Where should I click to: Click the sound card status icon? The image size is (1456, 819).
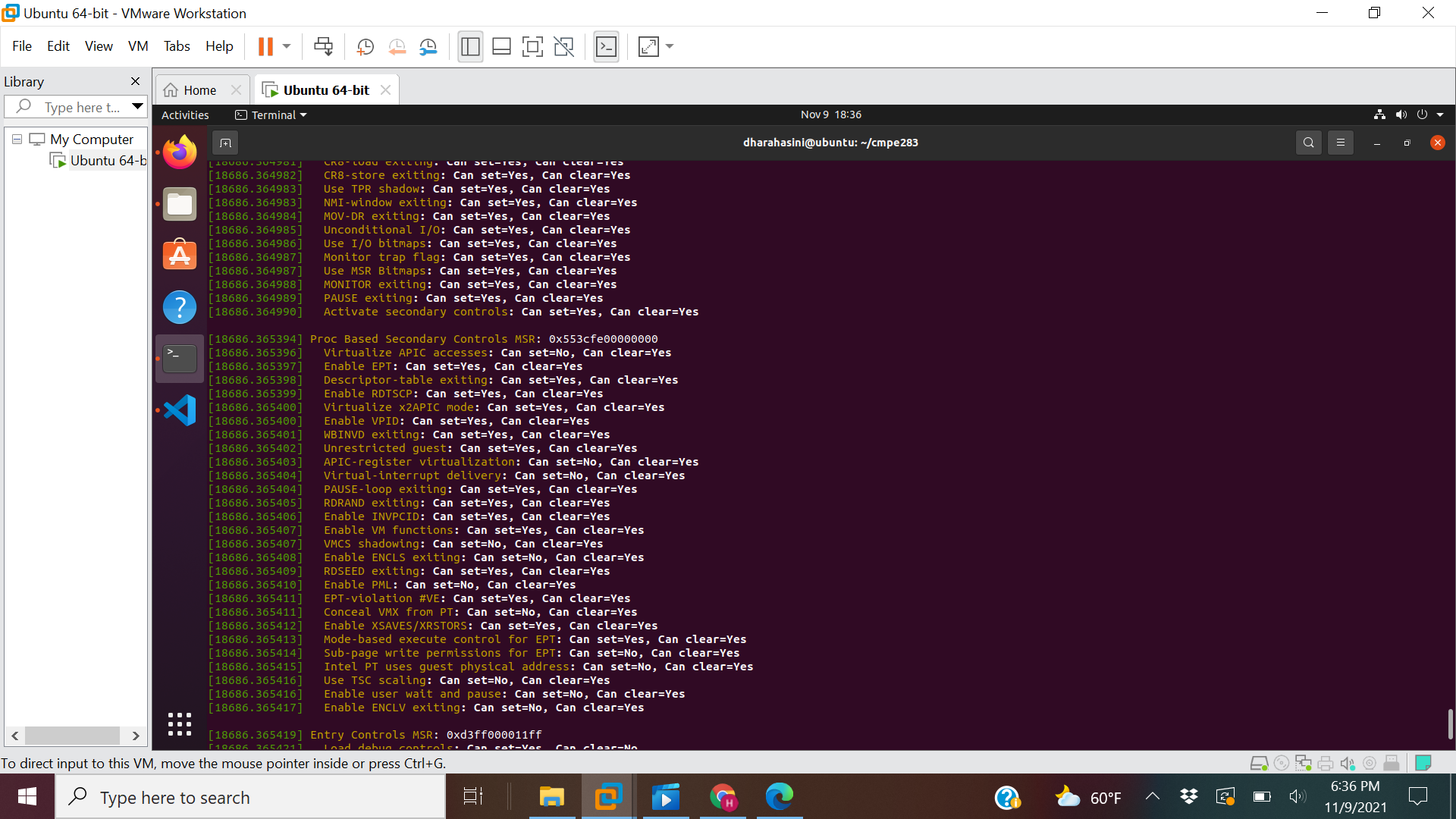1348,763
